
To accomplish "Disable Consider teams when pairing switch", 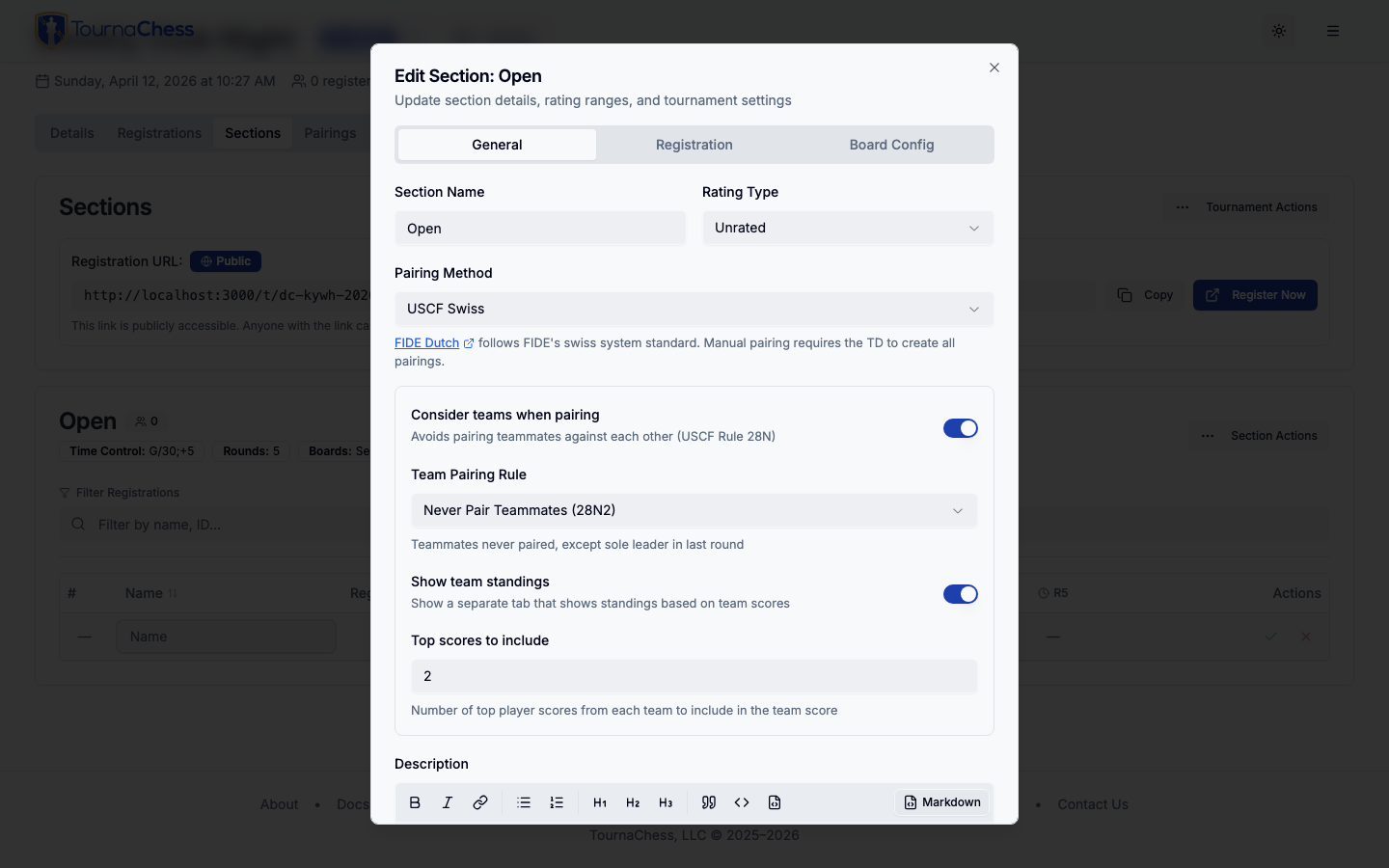I will (960, 428).
